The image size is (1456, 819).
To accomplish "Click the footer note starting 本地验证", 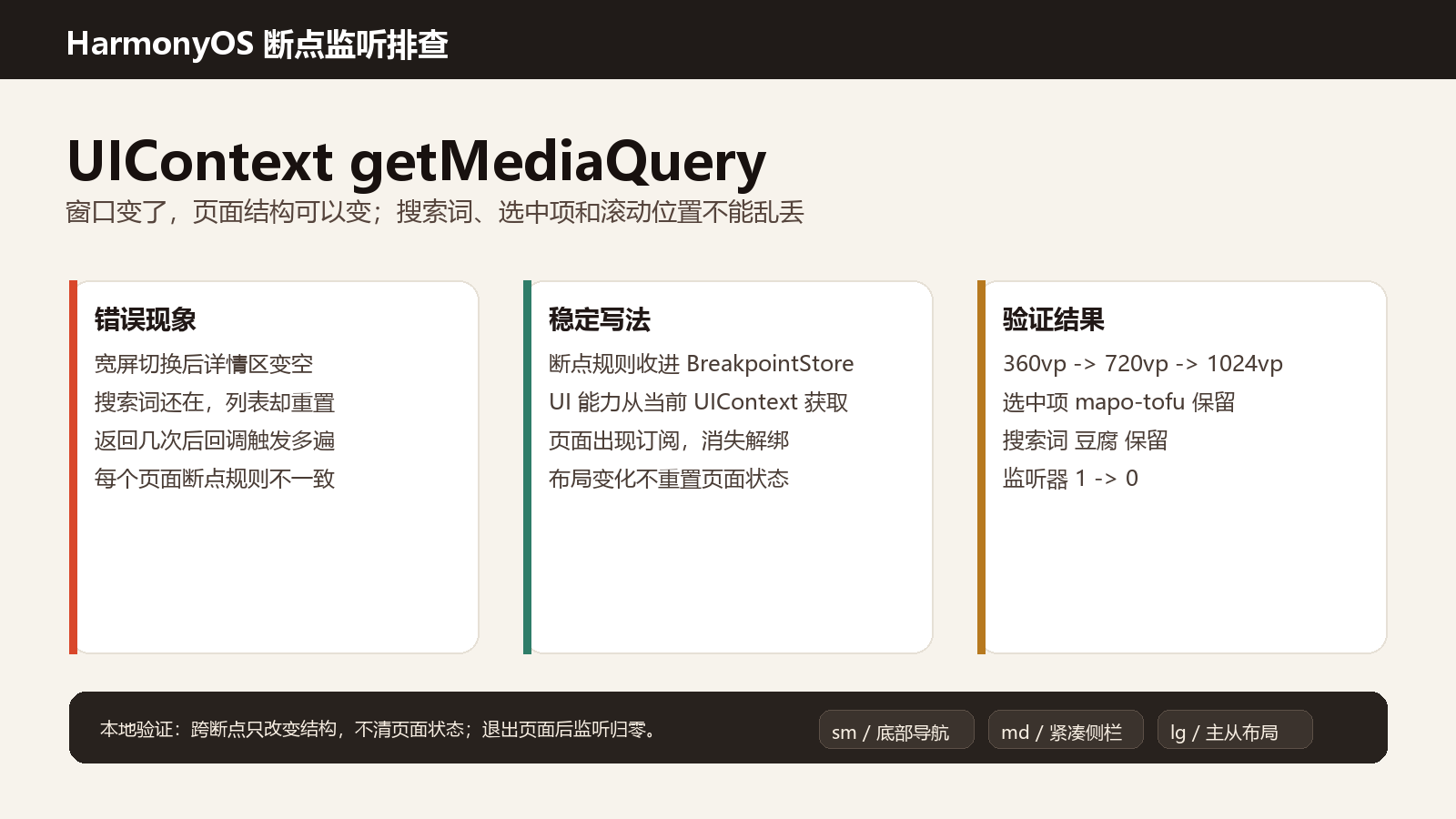I will click(x=379, y=729).
